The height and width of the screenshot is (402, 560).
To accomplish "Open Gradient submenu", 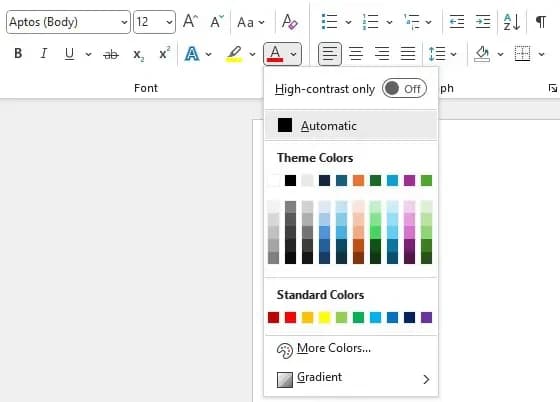I will [351, 378].
